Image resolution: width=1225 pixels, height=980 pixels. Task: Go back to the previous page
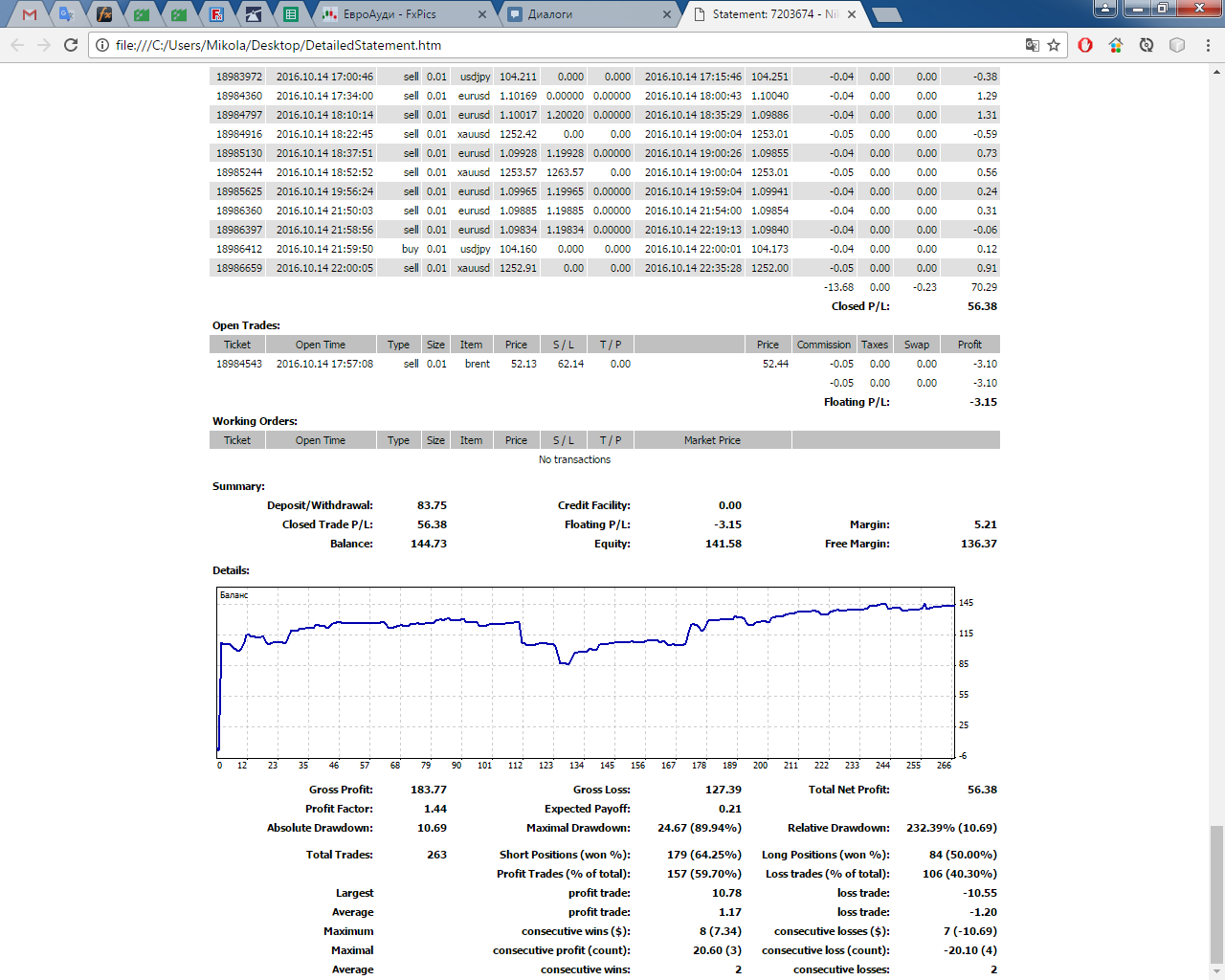tap(17, 45)
